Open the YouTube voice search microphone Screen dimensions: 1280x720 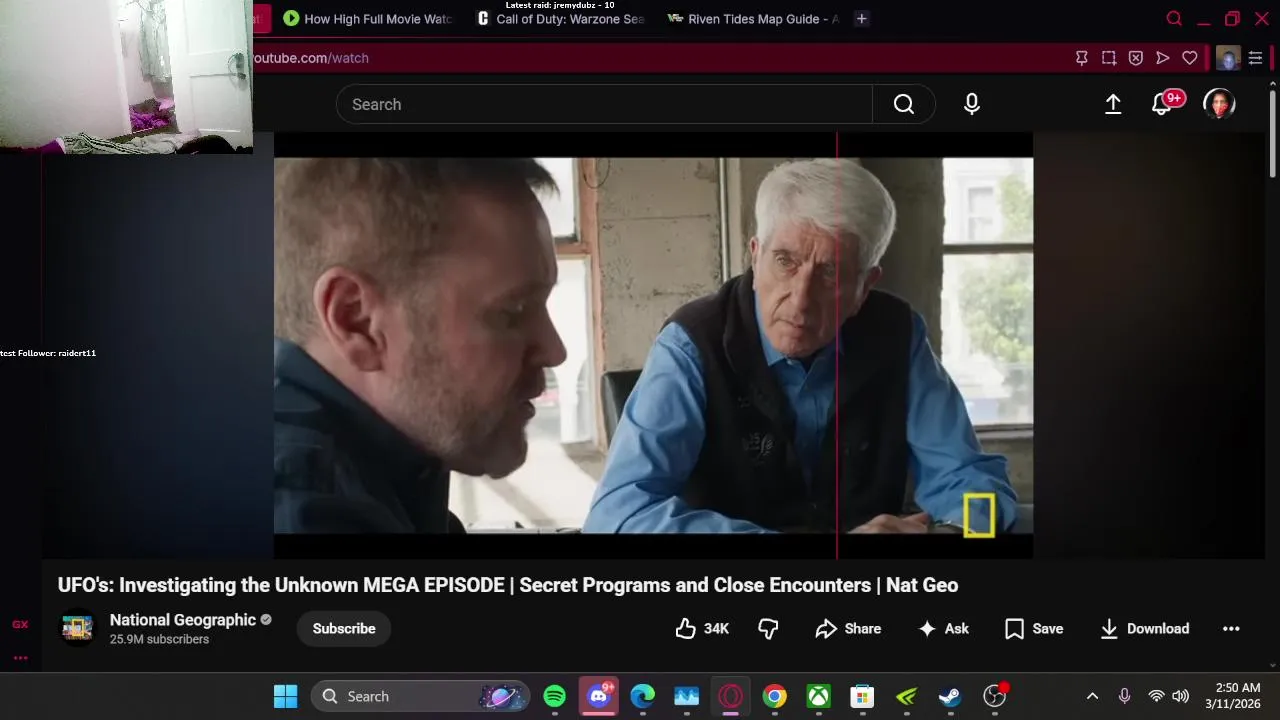[972, 104]
